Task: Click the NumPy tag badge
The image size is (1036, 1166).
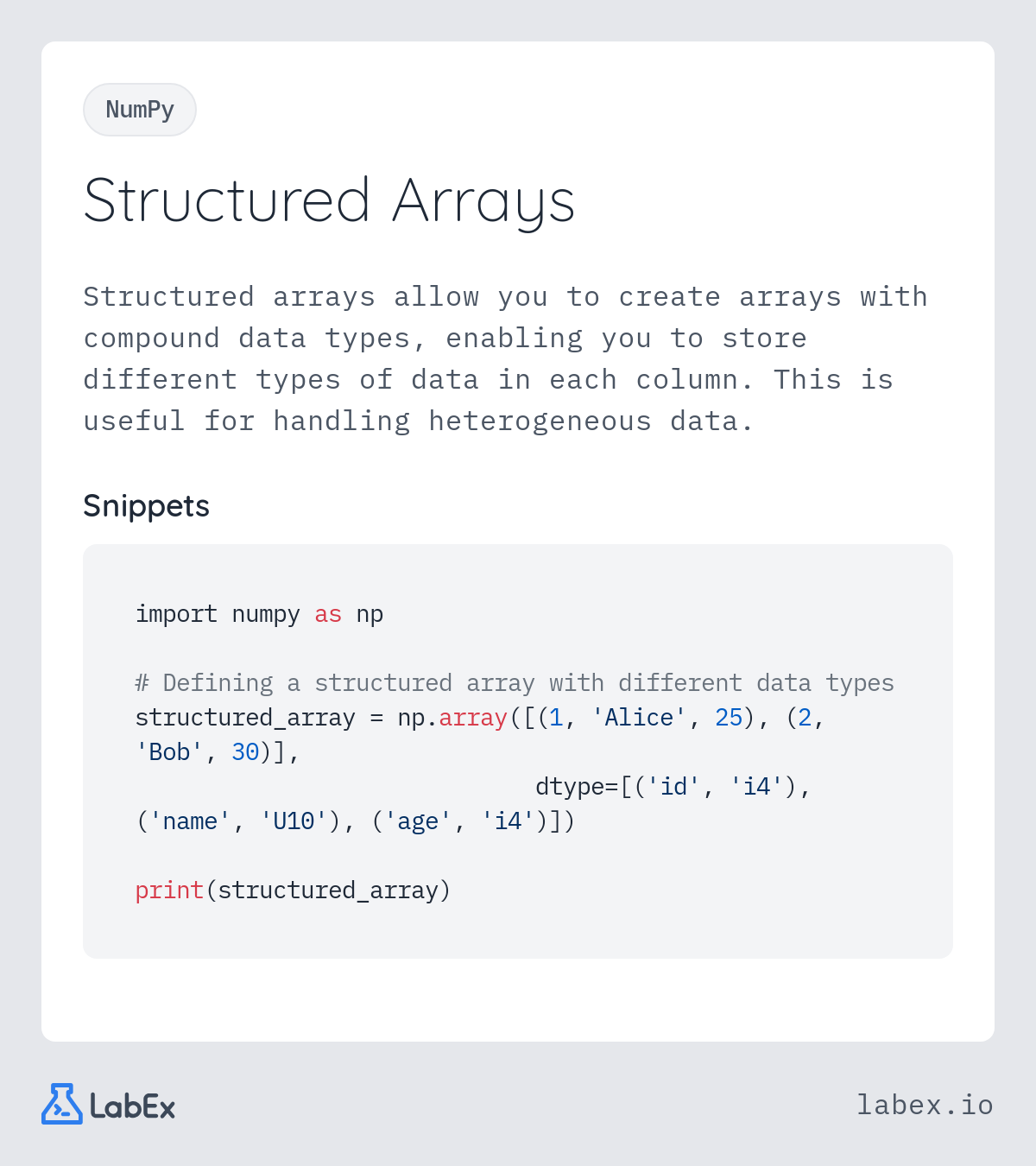Action: pos(140,110)
